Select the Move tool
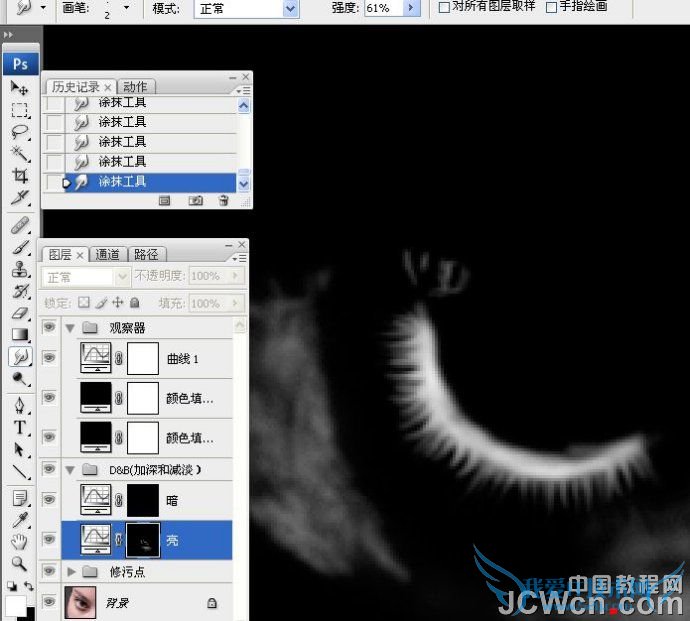Viewport: 690px width, 621px height. [x=19, y=88]
